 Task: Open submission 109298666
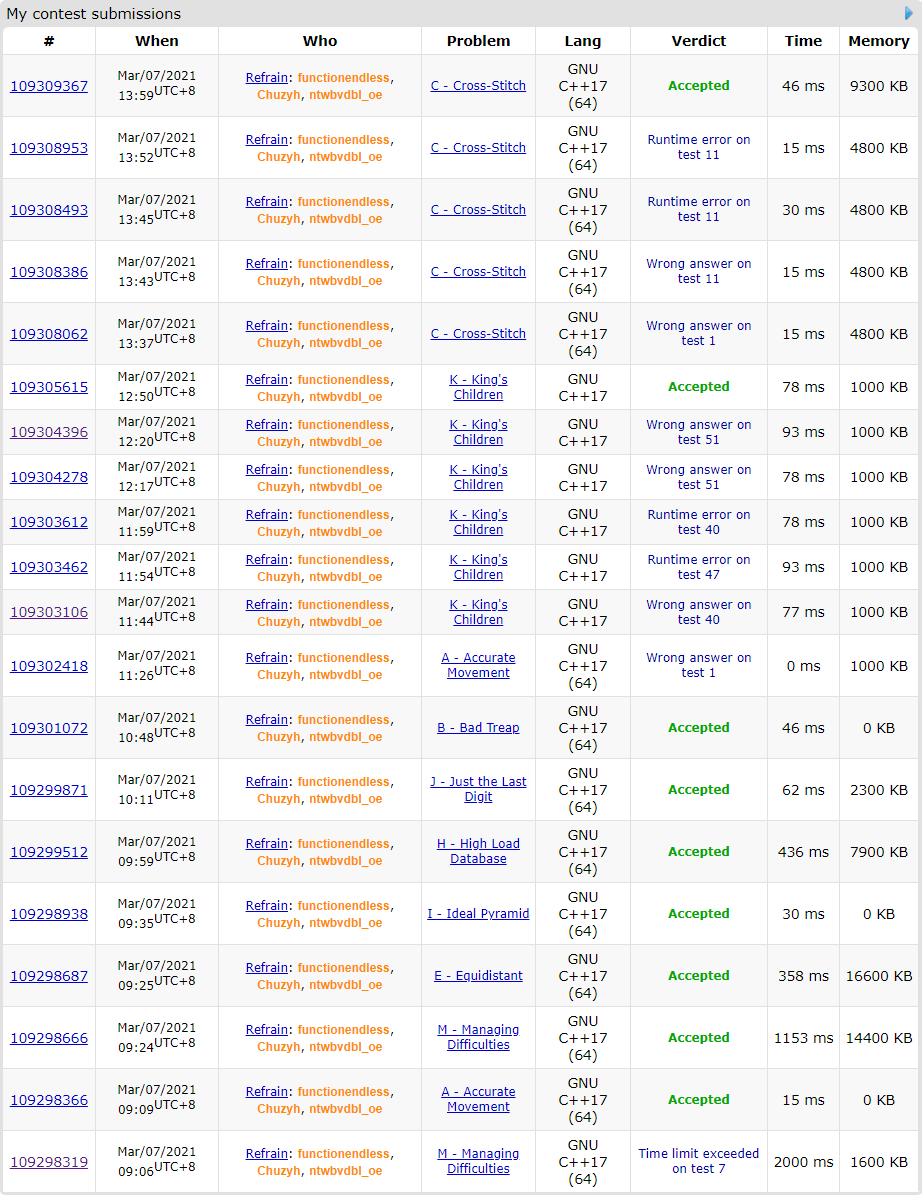49,1038
